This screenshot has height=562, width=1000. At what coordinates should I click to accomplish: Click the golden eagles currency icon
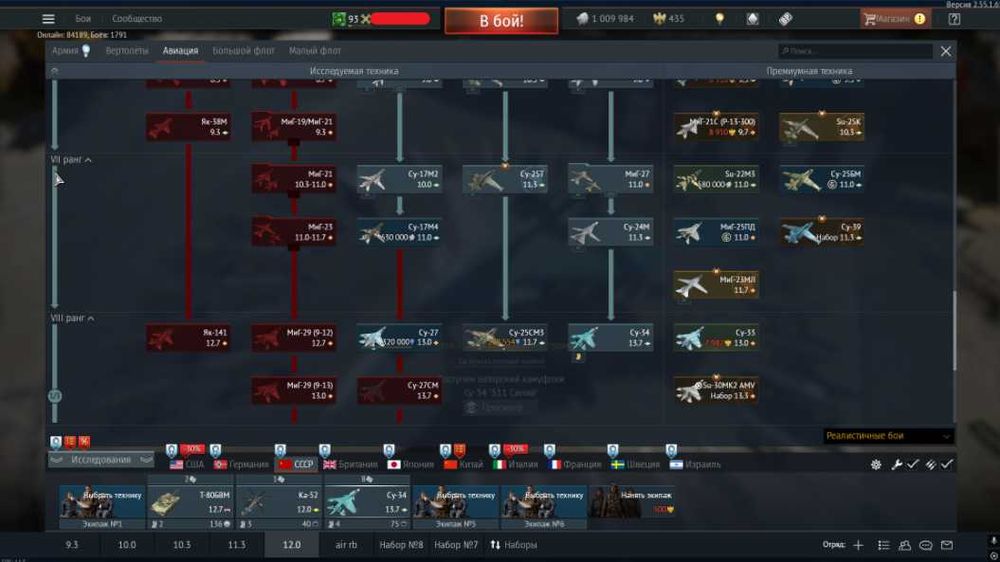(659, 18)
